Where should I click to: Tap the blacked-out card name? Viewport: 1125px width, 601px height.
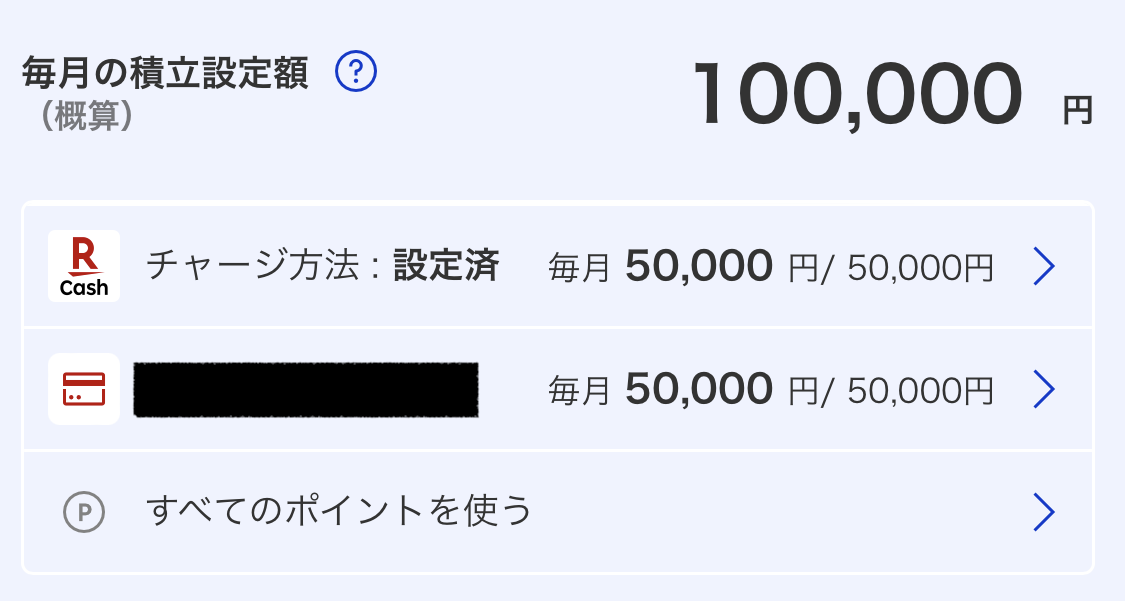pyautogui.click(x=306, y=389)
